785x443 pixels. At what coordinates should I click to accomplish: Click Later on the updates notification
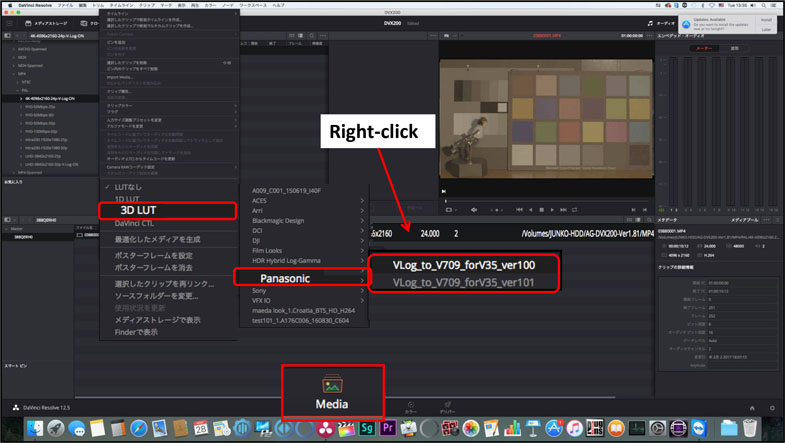(x=766, y=30)
